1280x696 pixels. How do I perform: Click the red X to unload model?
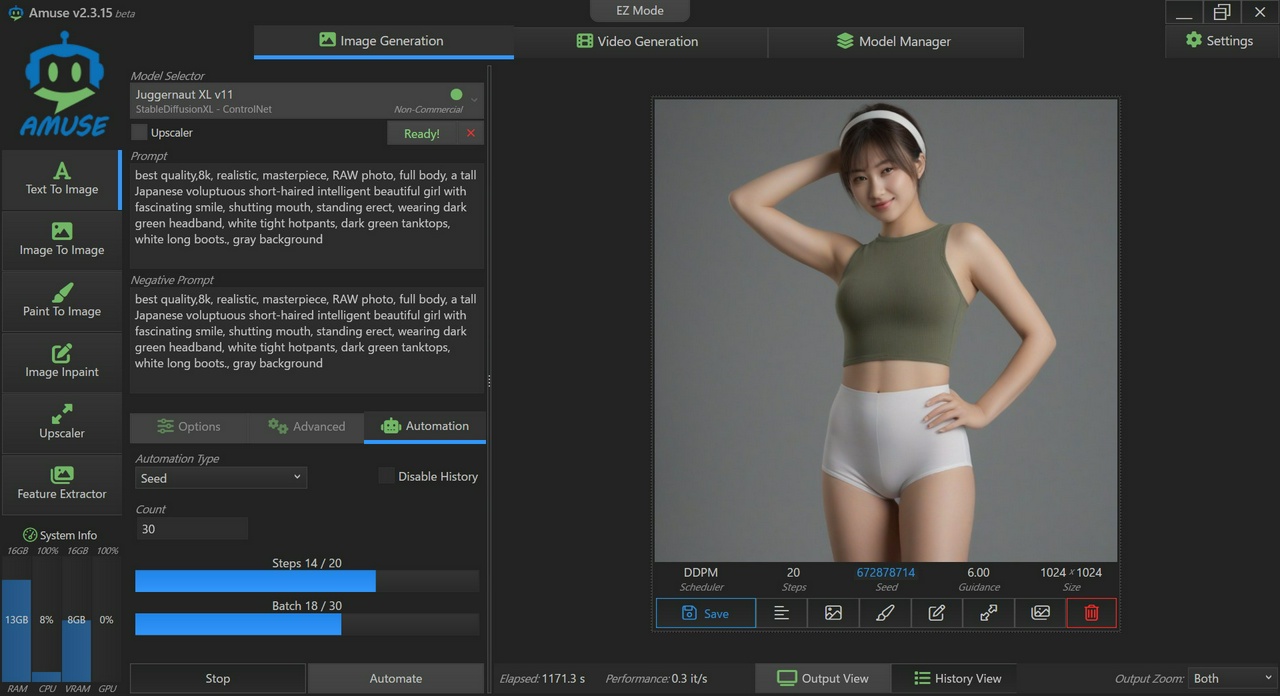pyautogui.click(x=471, y=133)
